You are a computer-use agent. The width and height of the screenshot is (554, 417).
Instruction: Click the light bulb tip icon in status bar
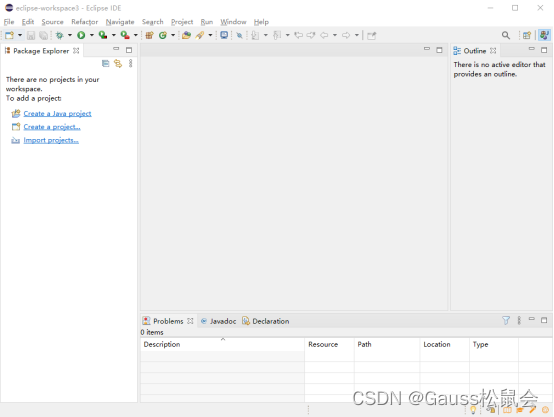pos(473,410)
